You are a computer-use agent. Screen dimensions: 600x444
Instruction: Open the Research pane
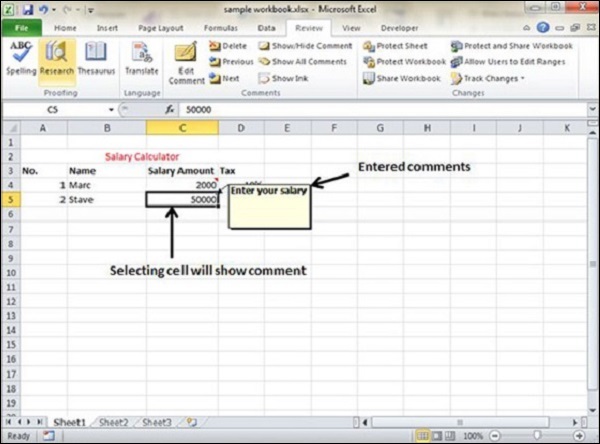(x=57, y=58)
